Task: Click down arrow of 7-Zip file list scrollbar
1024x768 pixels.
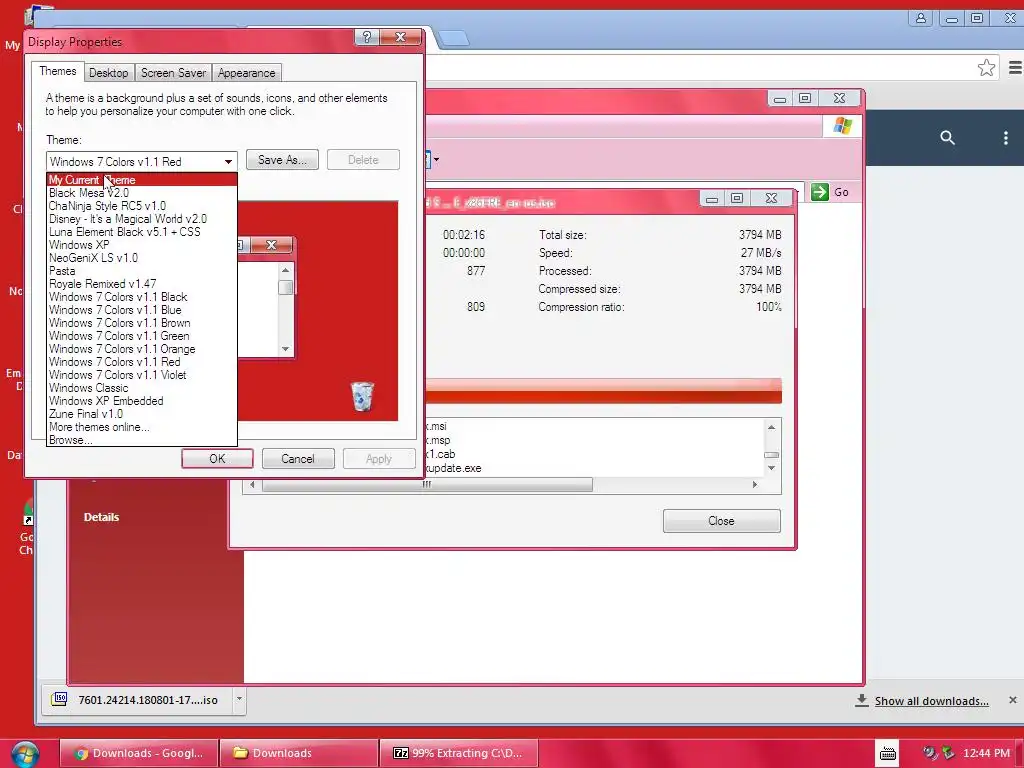Action: 771,468
